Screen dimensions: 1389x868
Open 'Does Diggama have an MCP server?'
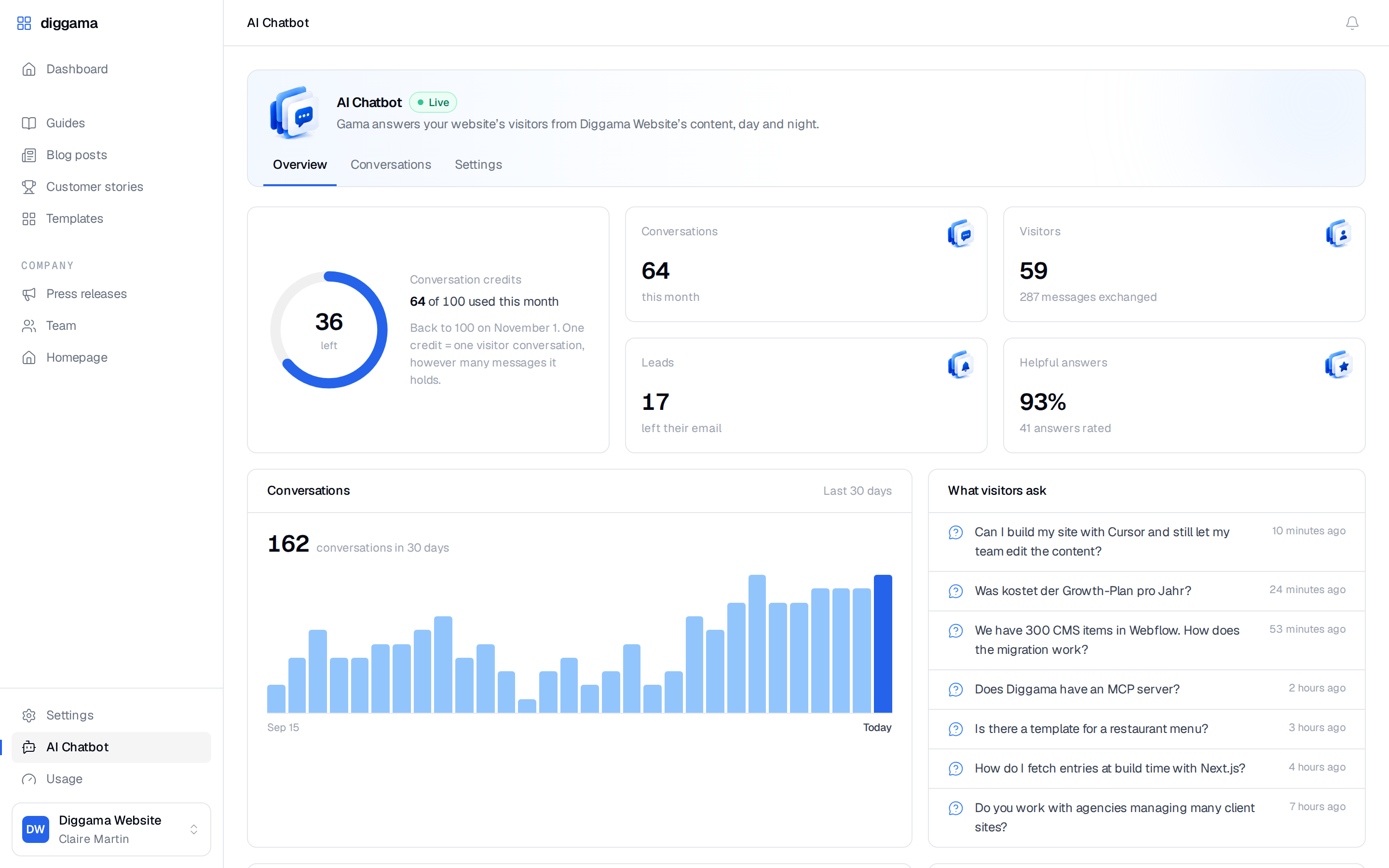[x=1146, y=689]
